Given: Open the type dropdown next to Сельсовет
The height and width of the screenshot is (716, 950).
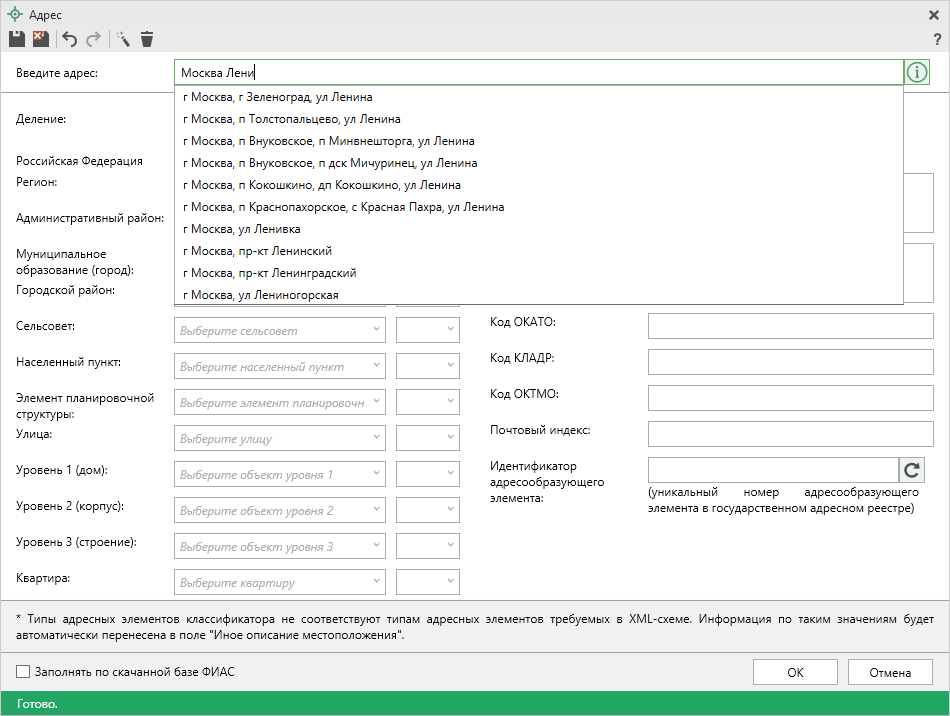Looking at the screenshot, I should [x=428, y=330].
